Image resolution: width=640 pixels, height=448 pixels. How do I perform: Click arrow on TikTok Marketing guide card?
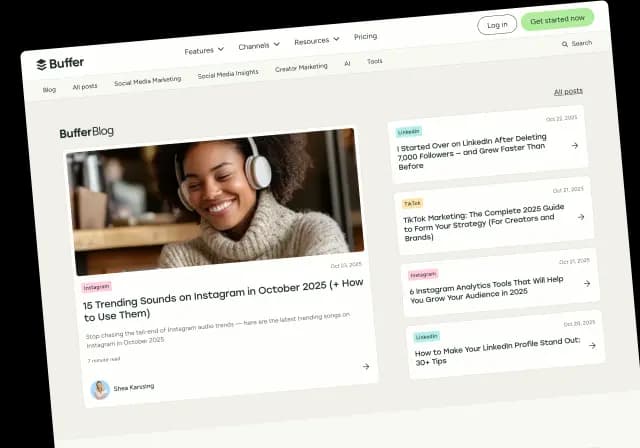pos(581,217)
